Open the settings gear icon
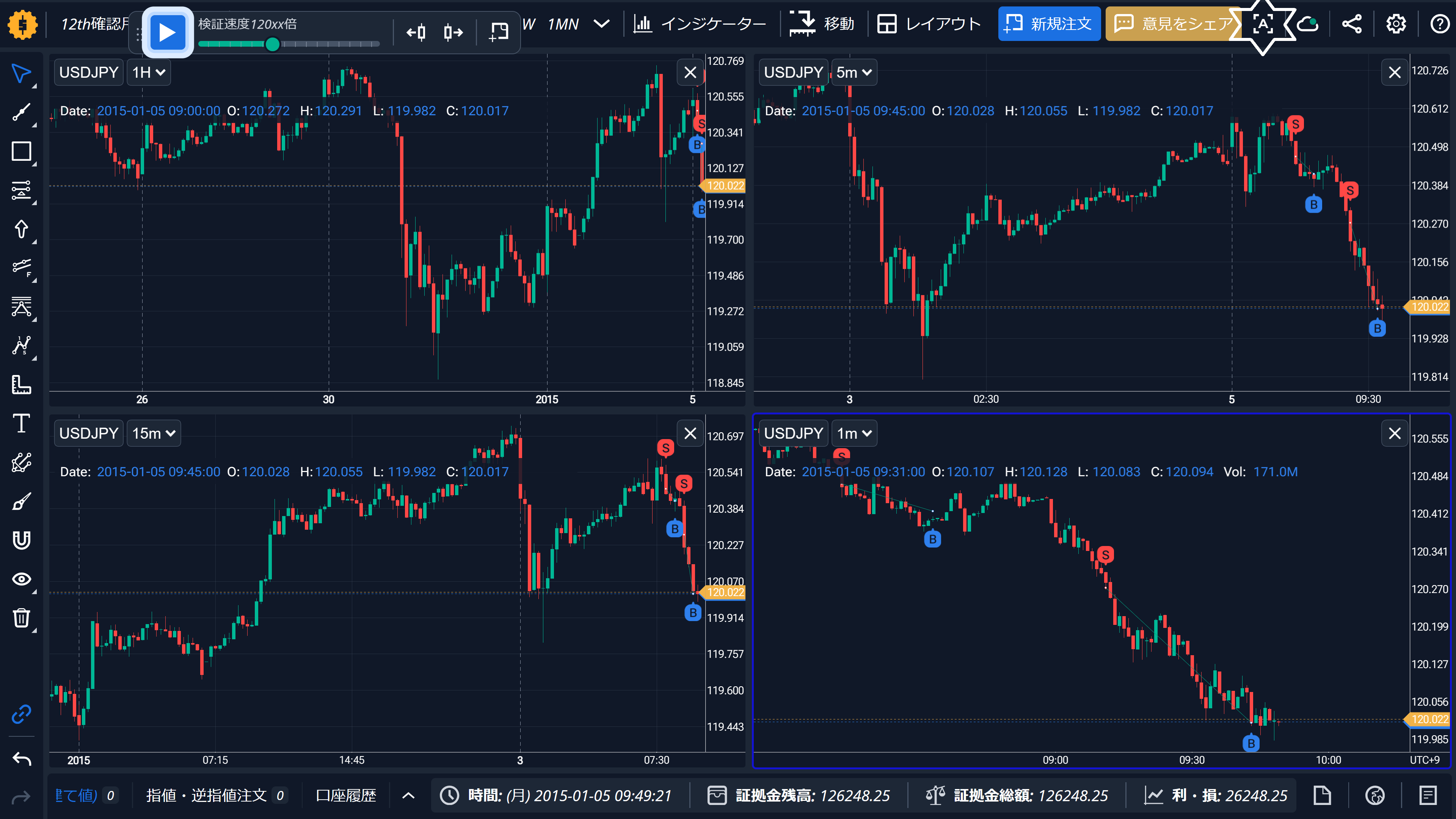The width and height of the screenshot is (1456, 819). point(1395,24)
